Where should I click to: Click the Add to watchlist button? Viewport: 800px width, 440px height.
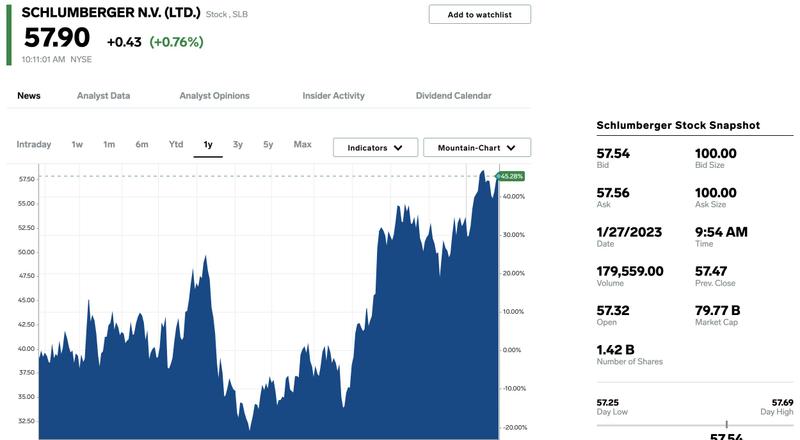(x=480, y=14)
